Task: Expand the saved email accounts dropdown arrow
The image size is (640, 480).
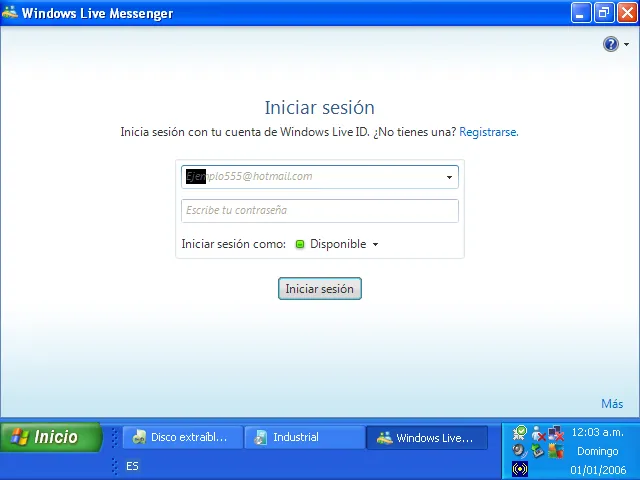Action: (x=449, y=177)
